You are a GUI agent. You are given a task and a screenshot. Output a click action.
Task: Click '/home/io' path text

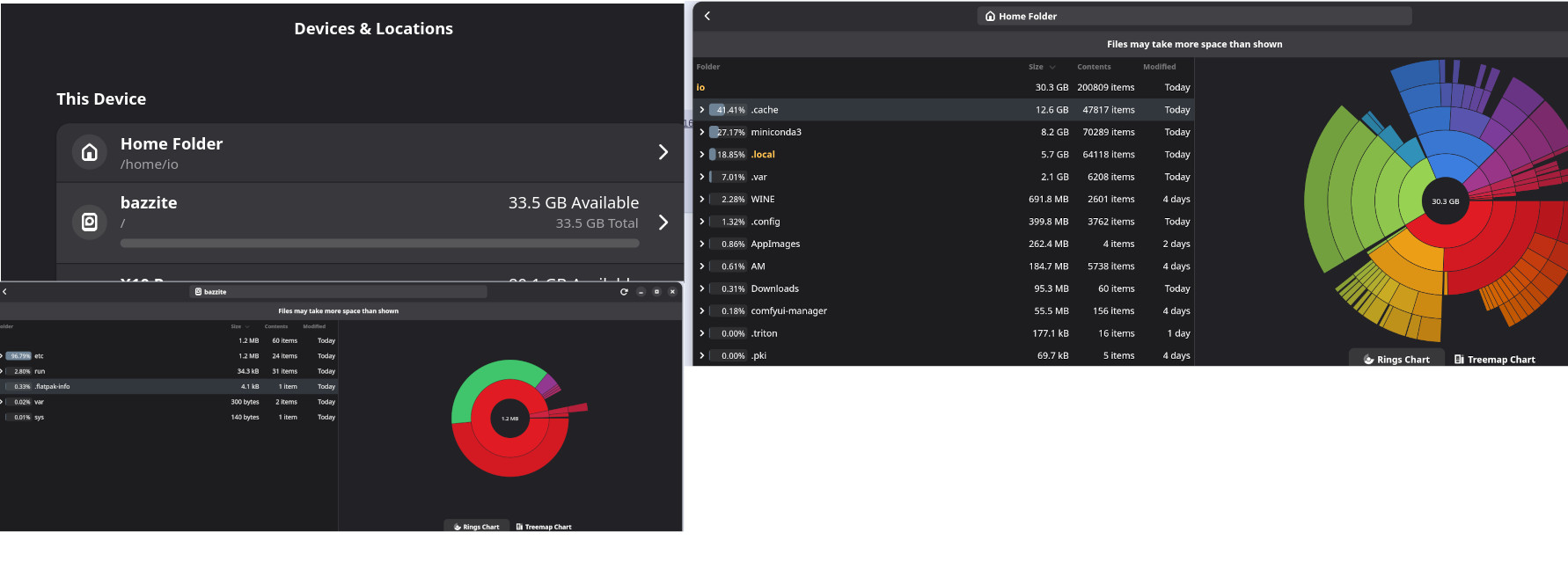coord(149,164)
